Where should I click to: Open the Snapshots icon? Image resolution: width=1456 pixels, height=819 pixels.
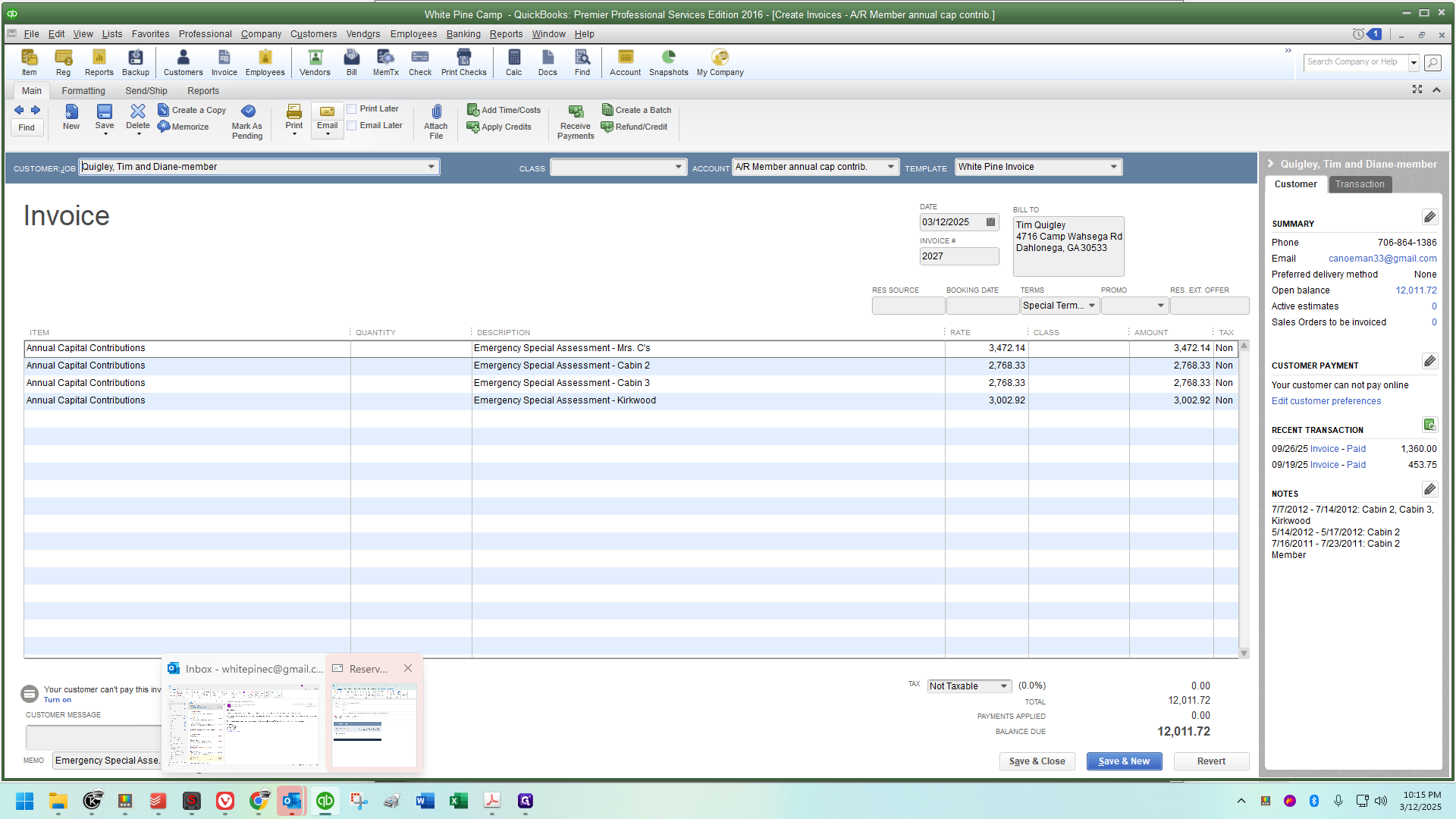click(668, 62)
